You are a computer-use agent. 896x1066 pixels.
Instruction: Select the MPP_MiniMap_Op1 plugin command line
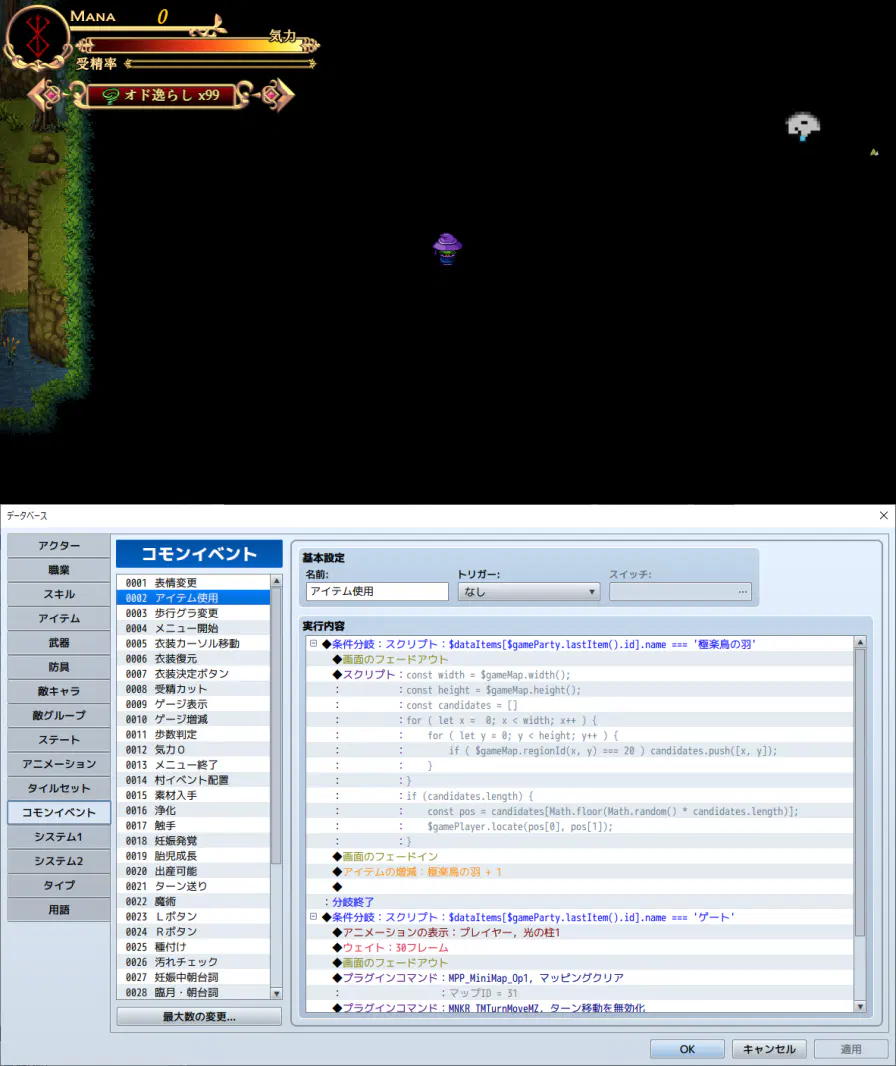[x=580, y=978]
